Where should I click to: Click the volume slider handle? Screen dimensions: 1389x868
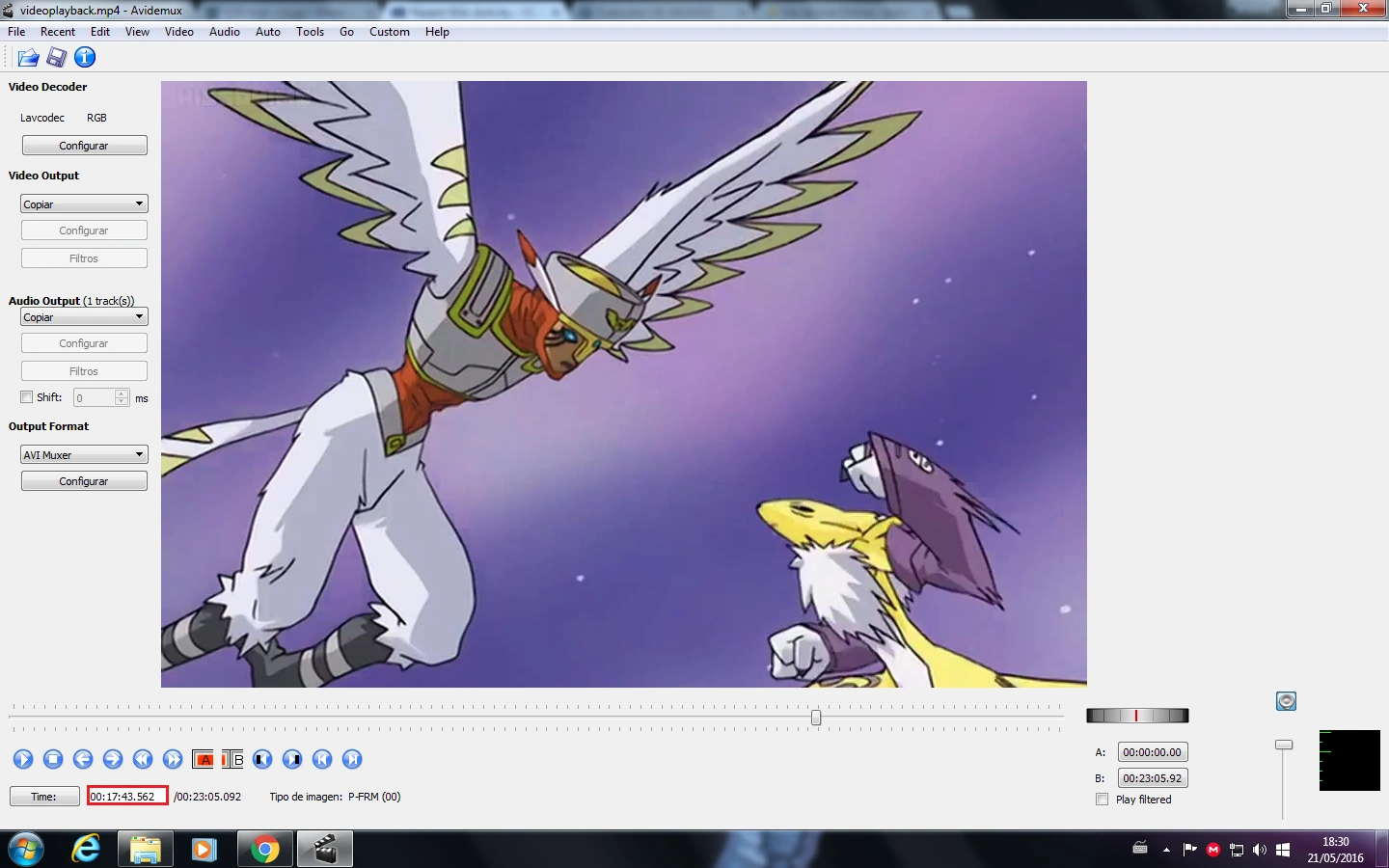click(x=1284, y=745)
